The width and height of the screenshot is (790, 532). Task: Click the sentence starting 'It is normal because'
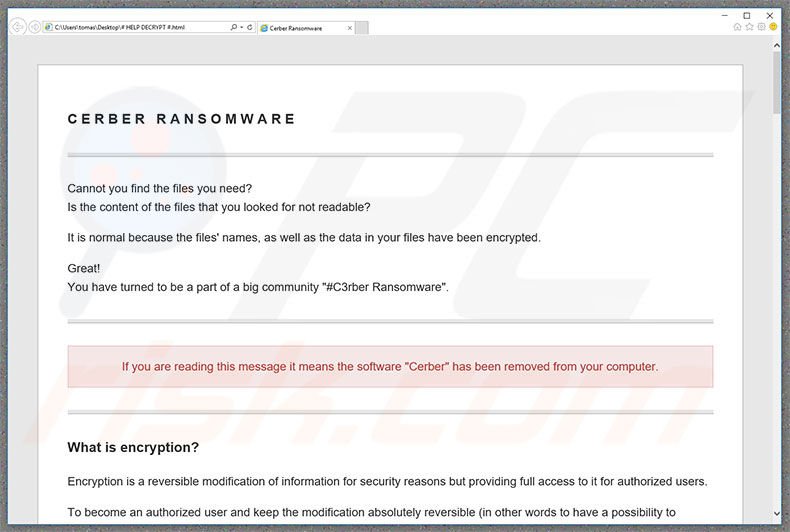click(304, 237)
